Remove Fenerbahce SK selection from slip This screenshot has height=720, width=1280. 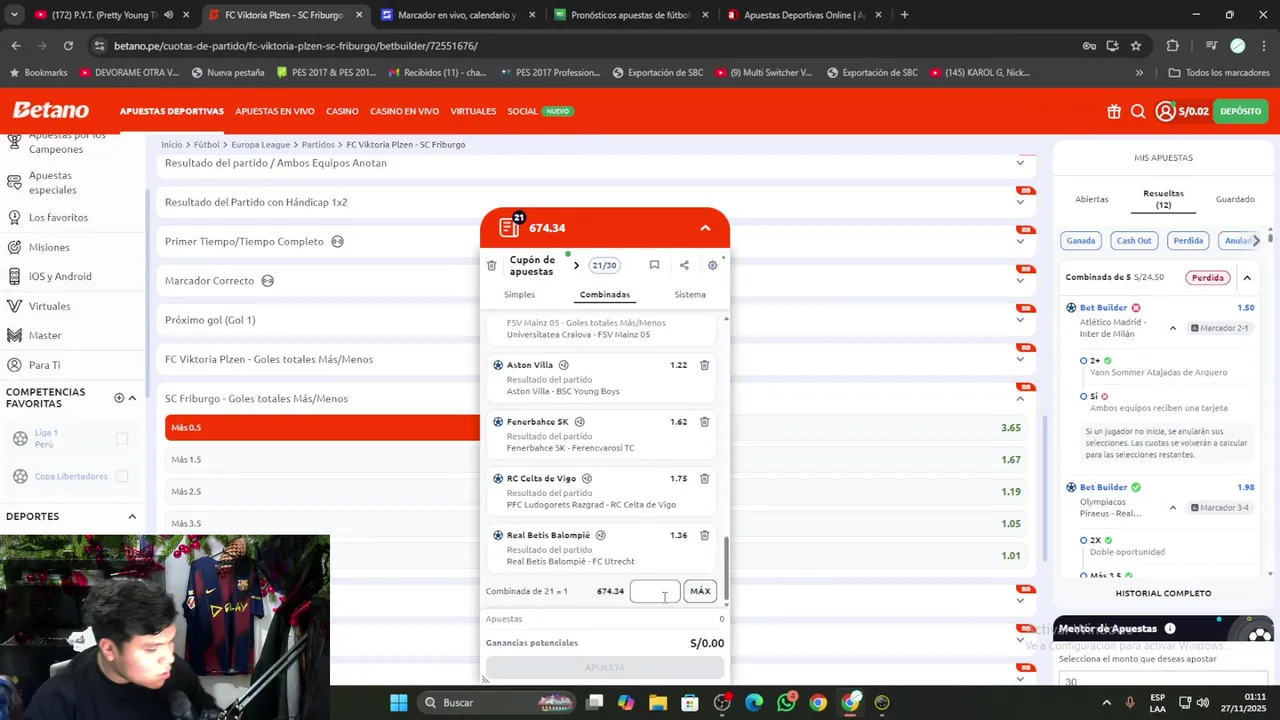704,422
